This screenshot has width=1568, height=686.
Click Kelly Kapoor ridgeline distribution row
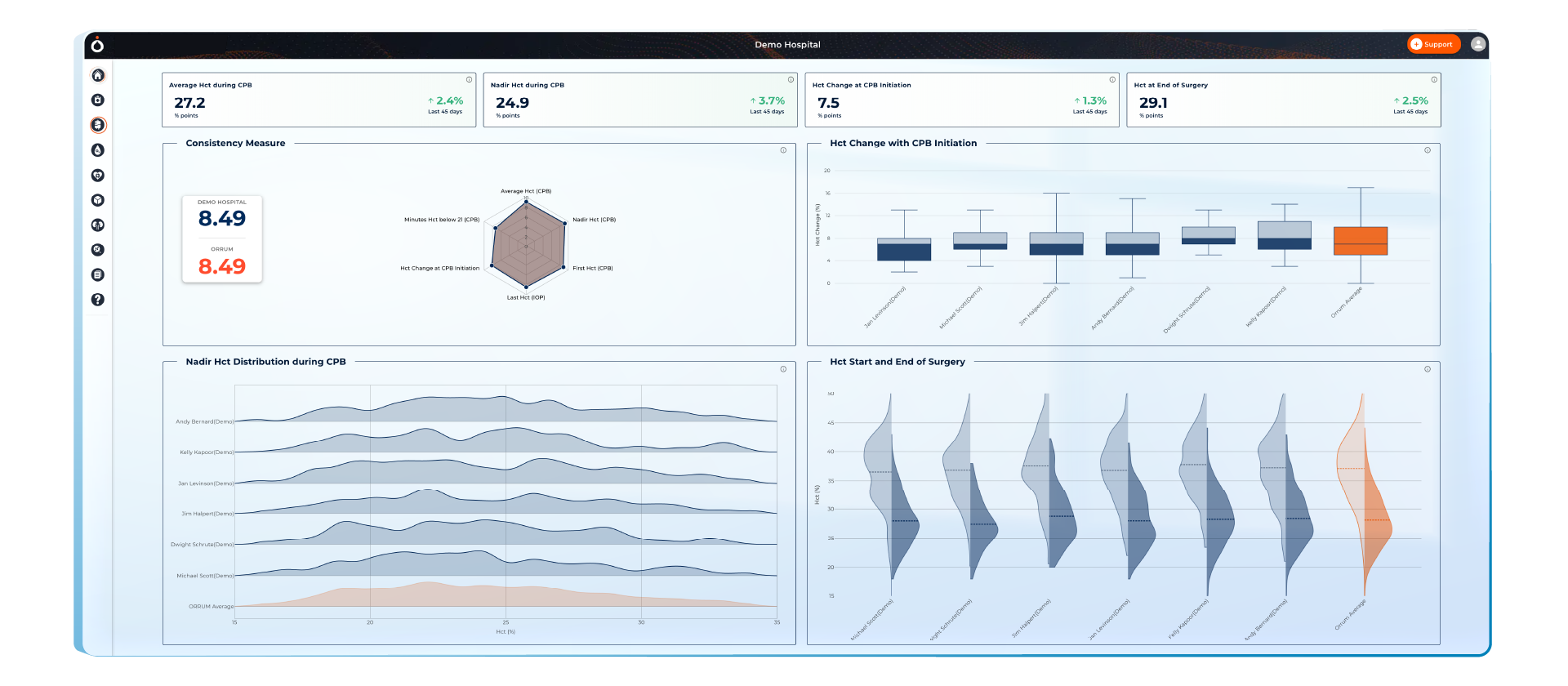coord(506,441)
